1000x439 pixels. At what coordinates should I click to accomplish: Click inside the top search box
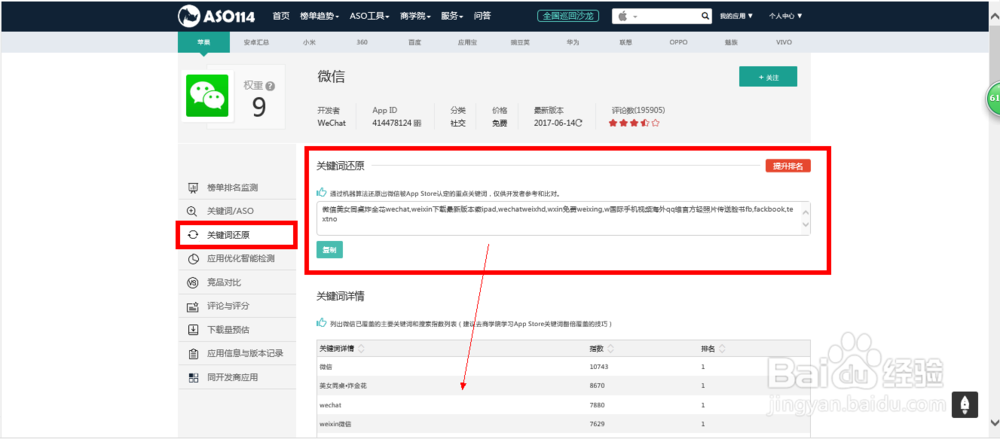click(670, 17)
